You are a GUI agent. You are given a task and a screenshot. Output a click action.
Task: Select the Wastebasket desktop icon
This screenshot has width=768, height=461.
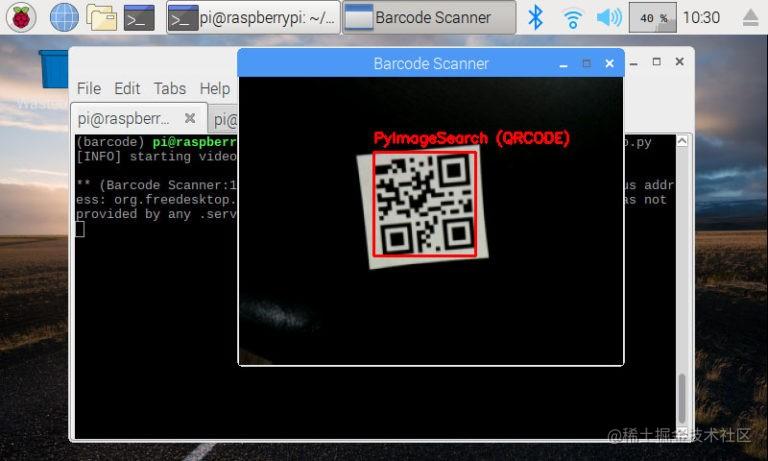[x=53, y=69]
